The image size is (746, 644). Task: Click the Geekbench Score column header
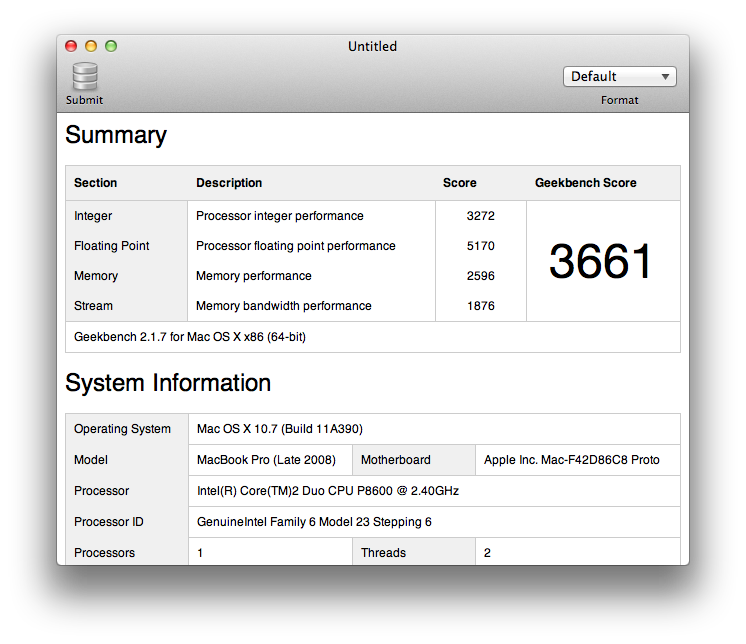coord(585,183)
